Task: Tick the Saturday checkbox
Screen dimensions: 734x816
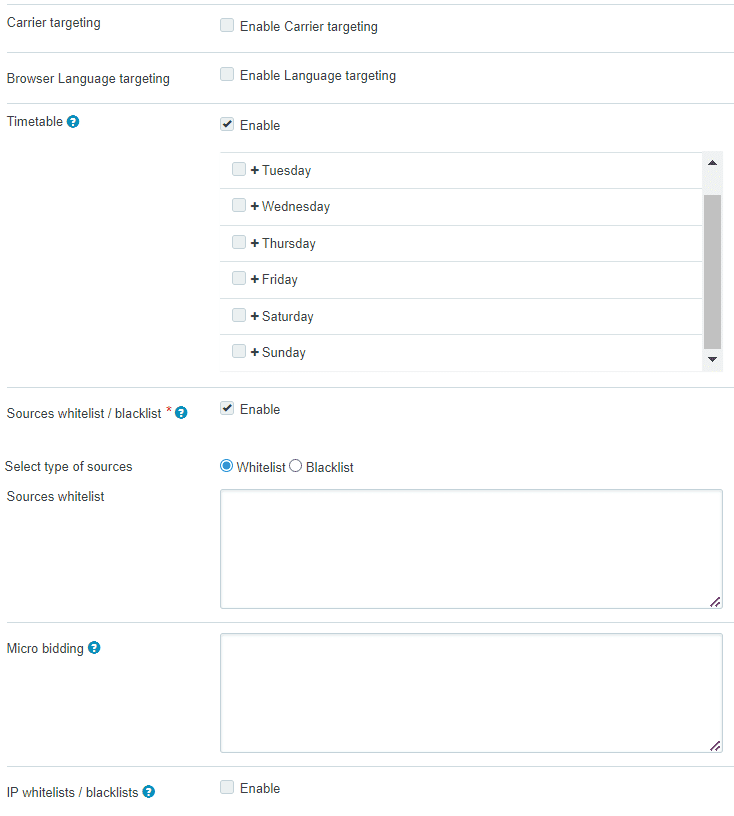Action: click(239, 315)
